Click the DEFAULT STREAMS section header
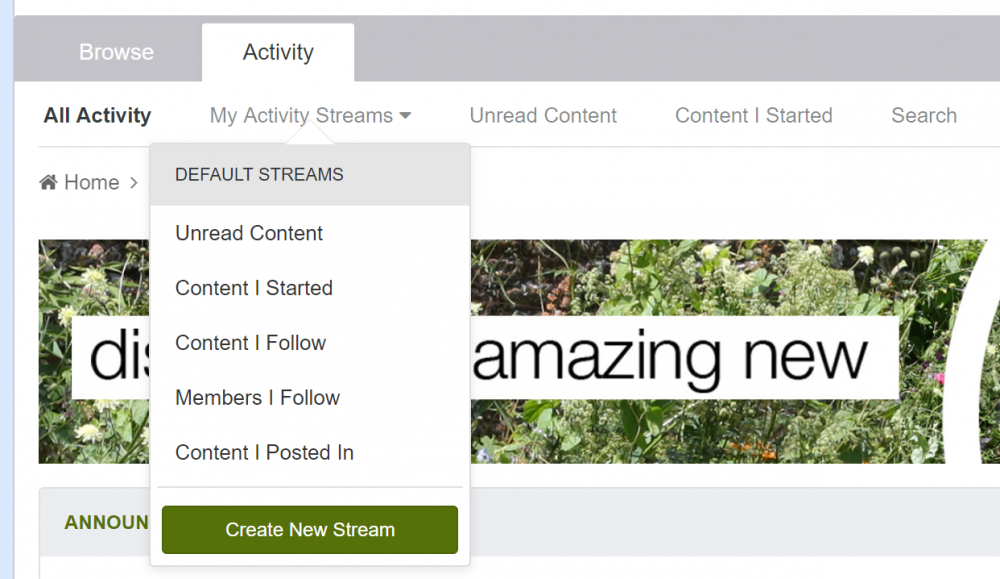 [x=259, y=174]
